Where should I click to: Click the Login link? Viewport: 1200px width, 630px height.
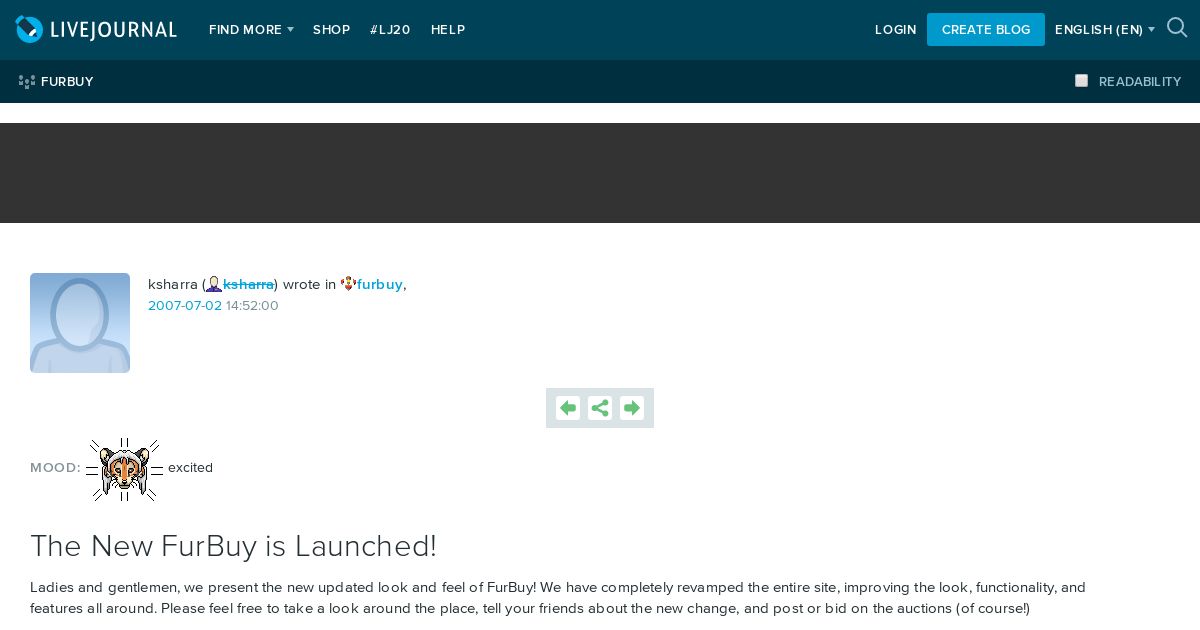pyautogui.click(x=895, y=30)
